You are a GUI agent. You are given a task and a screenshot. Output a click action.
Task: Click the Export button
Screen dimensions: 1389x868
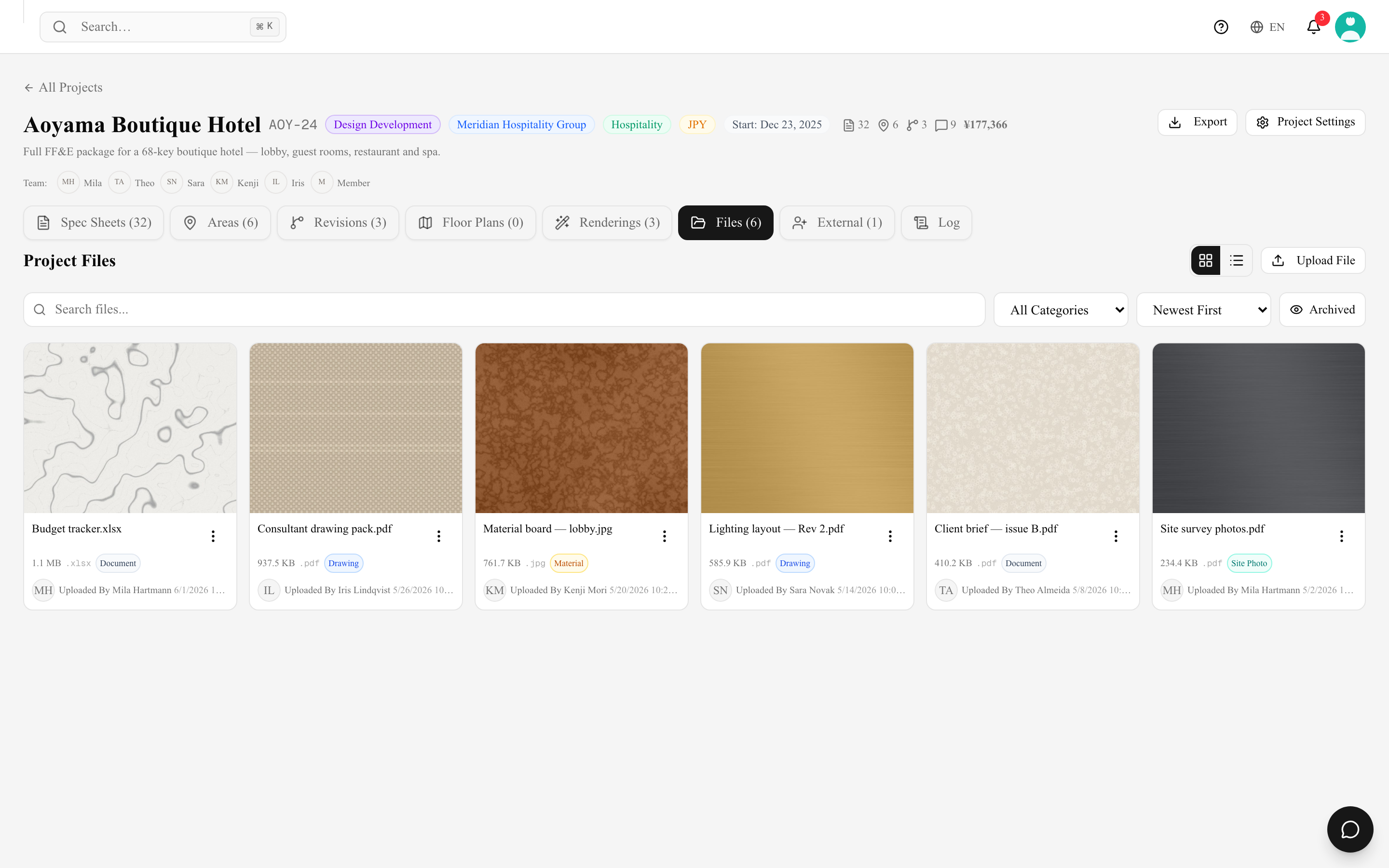click(1198, 122)
